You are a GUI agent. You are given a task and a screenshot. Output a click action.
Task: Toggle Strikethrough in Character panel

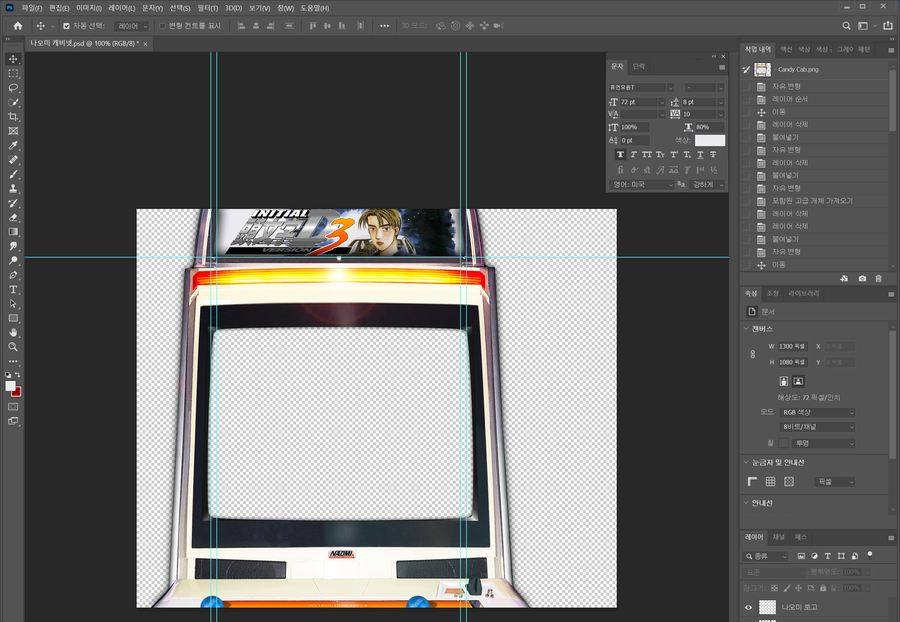[713, 154]
